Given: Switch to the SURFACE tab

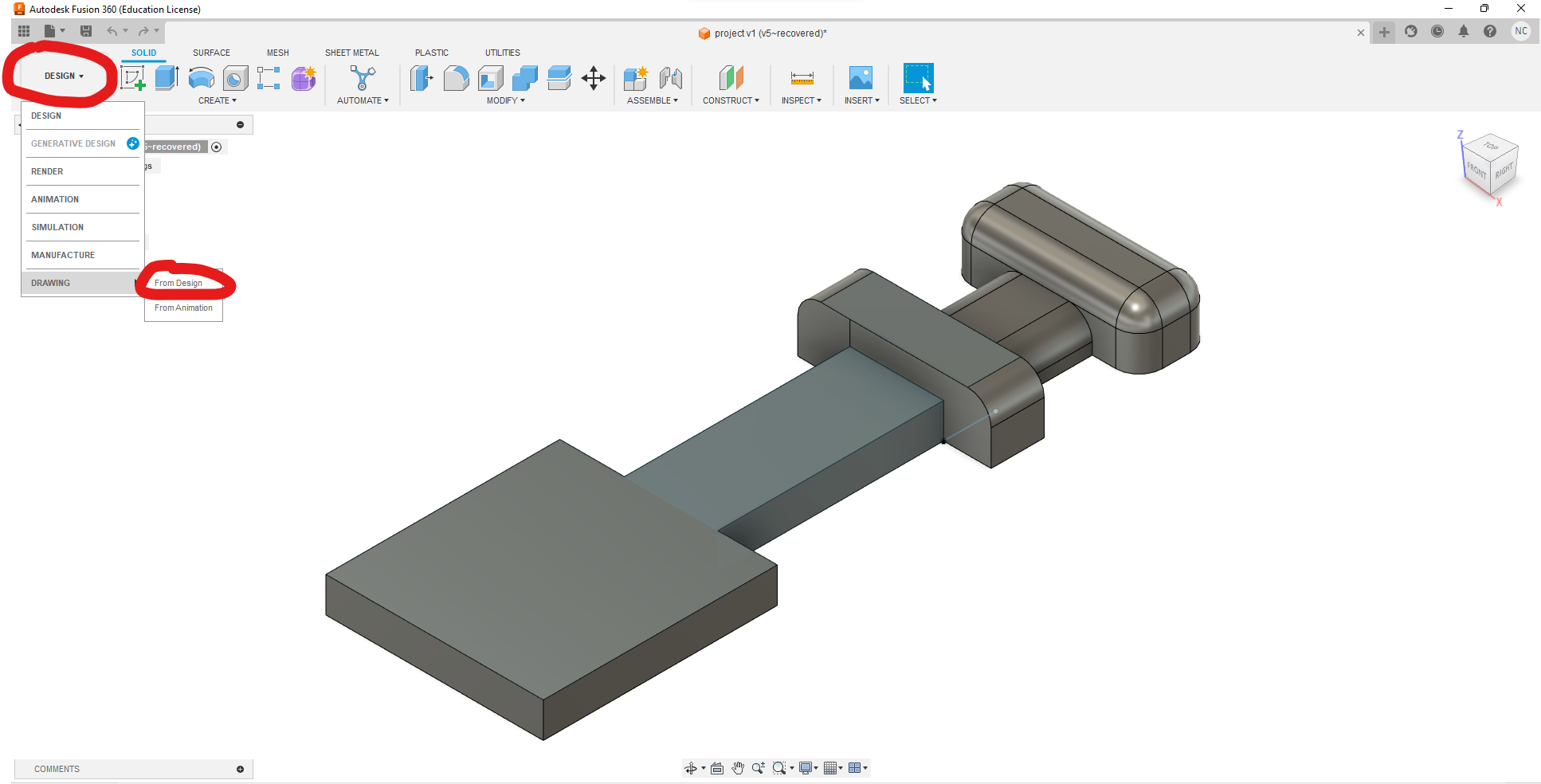Looking at the screenshot, I should (211, 53).
